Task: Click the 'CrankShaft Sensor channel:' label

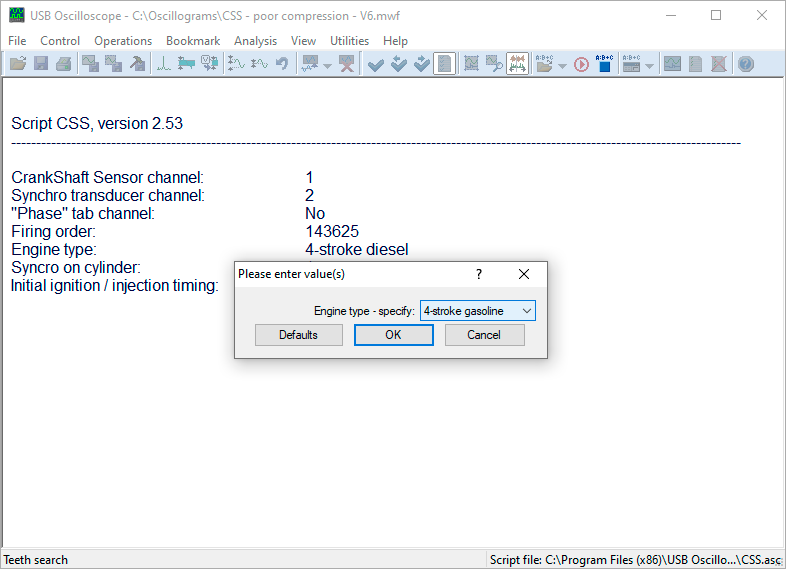Action: 107,177
